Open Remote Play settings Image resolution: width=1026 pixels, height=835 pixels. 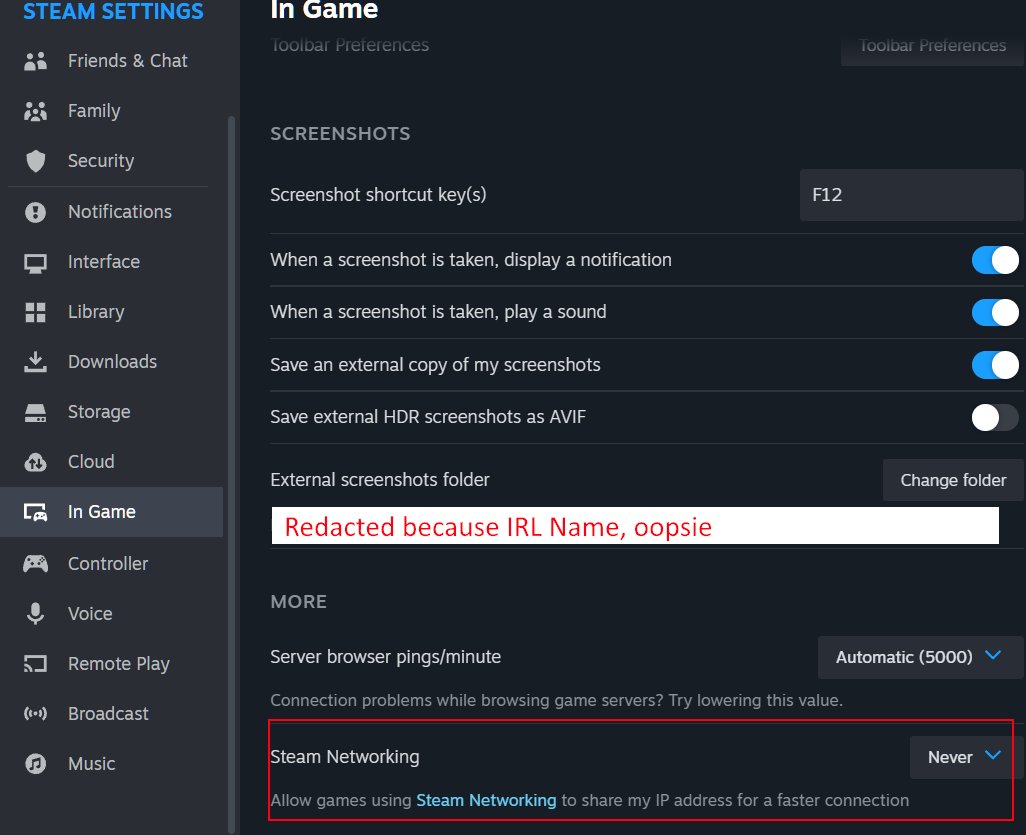111,664
